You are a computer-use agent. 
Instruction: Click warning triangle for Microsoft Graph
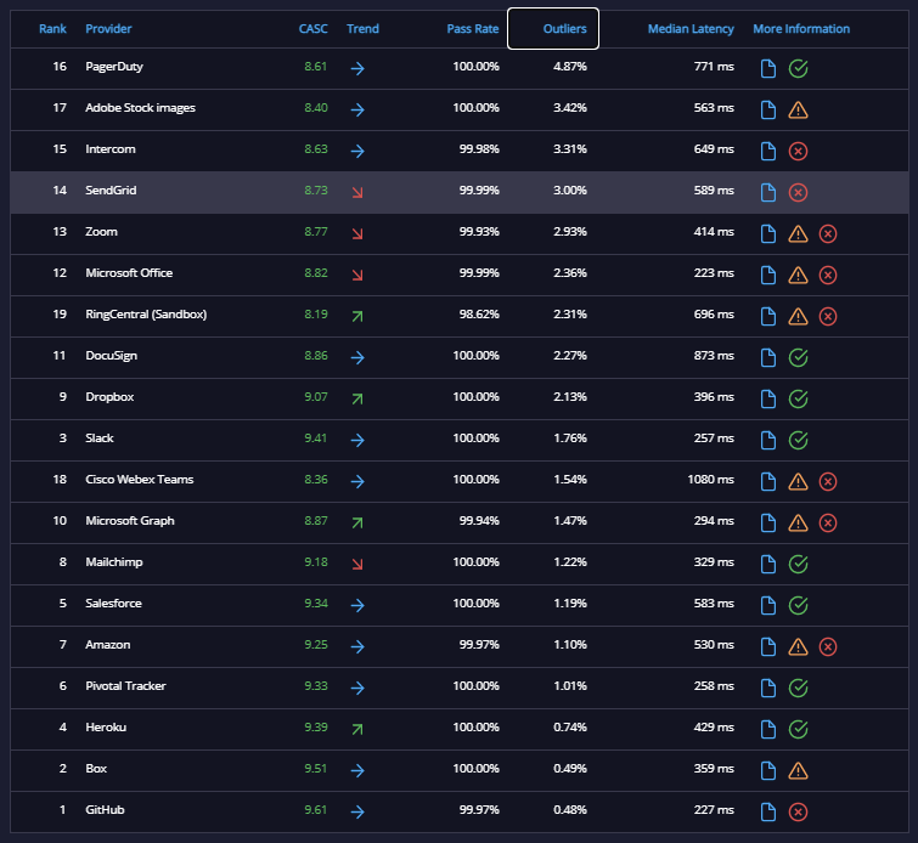coord(798,523)
